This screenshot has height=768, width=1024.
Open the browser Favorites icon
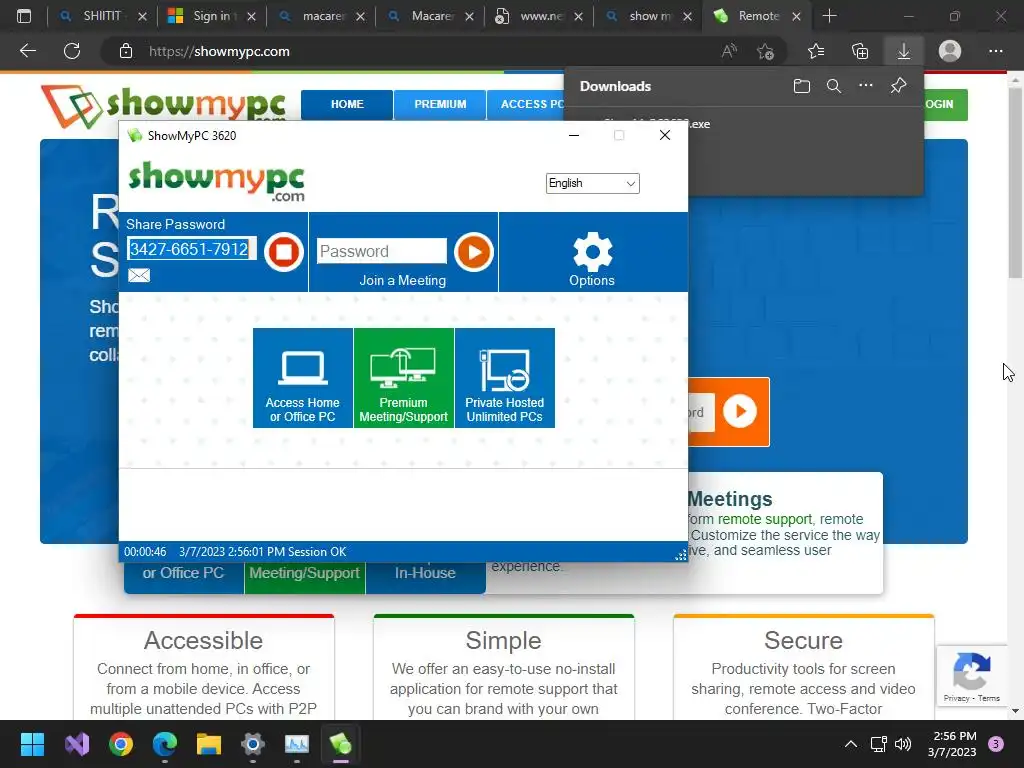click(x=816, y=51)
